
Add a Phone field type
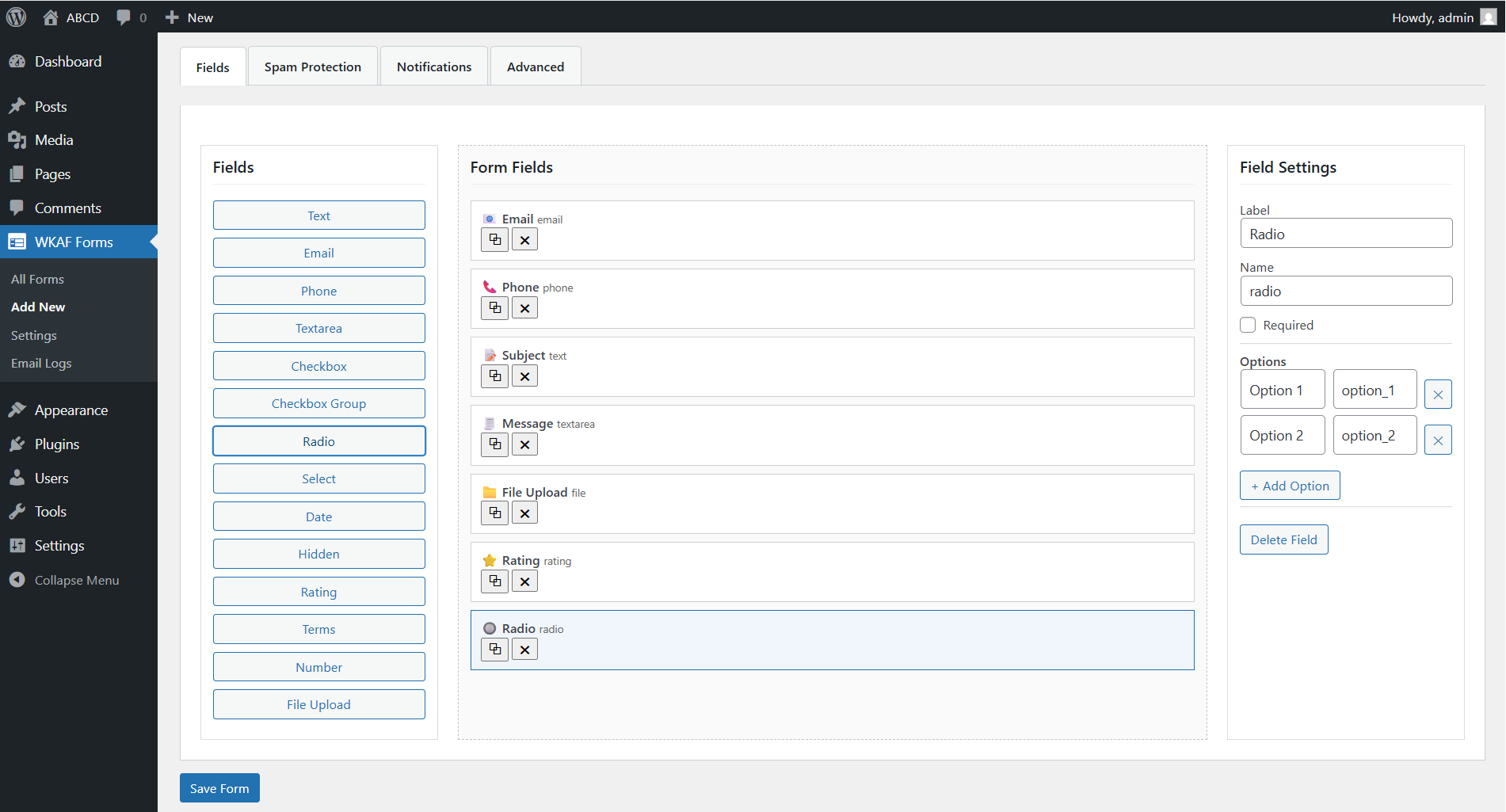319,291
